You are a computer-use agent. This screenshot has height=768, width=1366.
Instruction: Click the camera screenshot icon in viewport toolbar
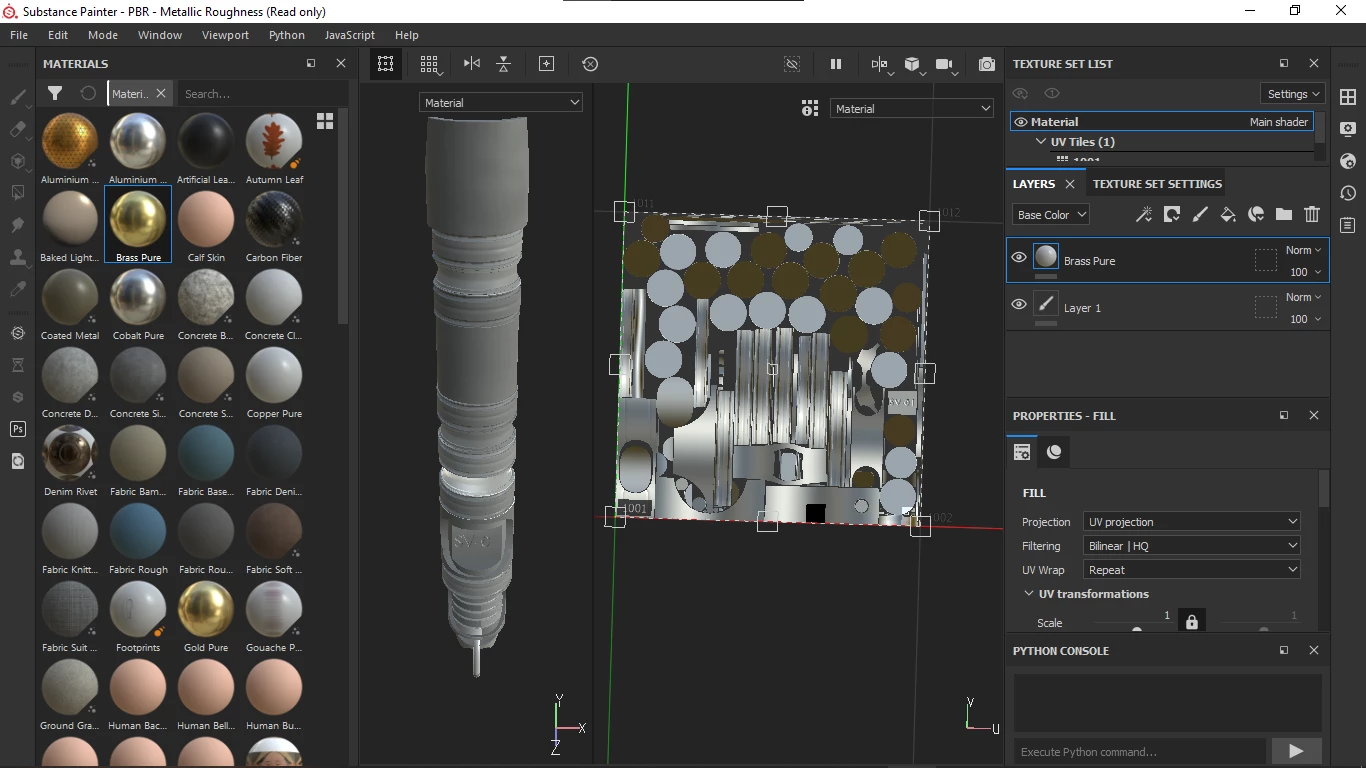[987, 64]
